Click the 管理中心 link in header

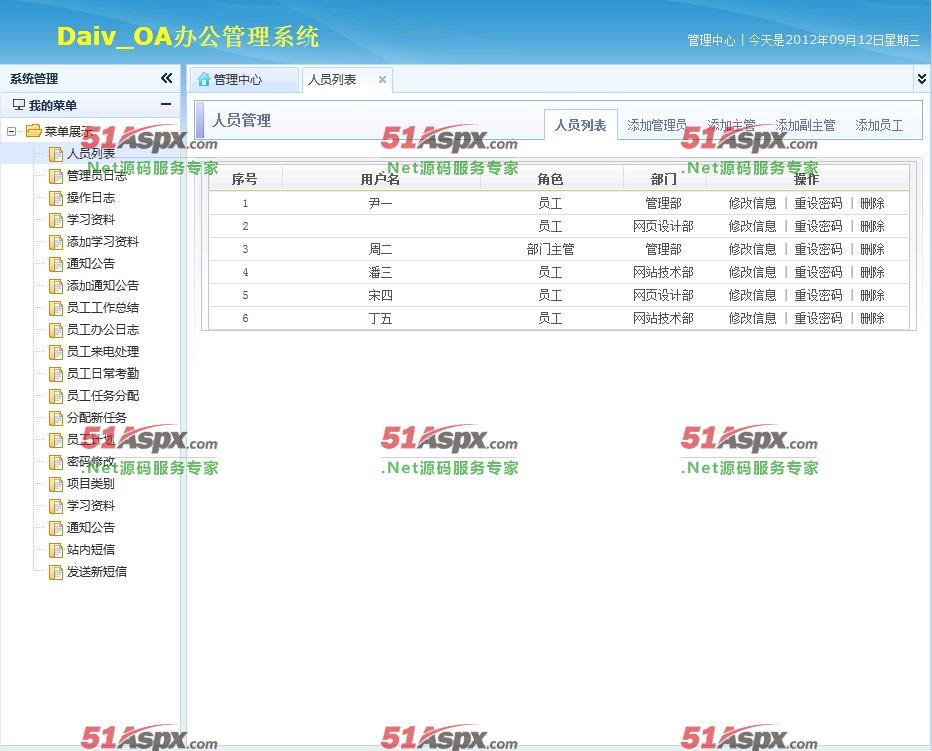[x=711, y=40]
